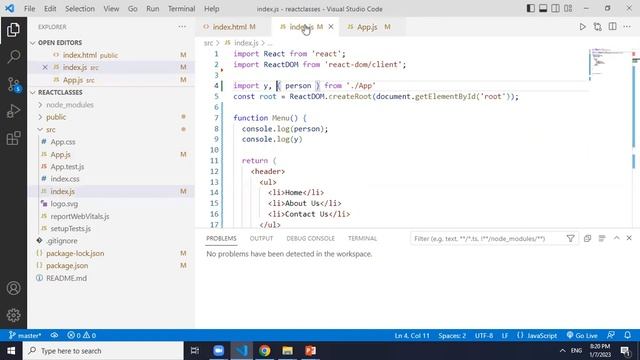
Task: Open README.md in the file tree
Action: pyautogui.click(x=66, y=278)
